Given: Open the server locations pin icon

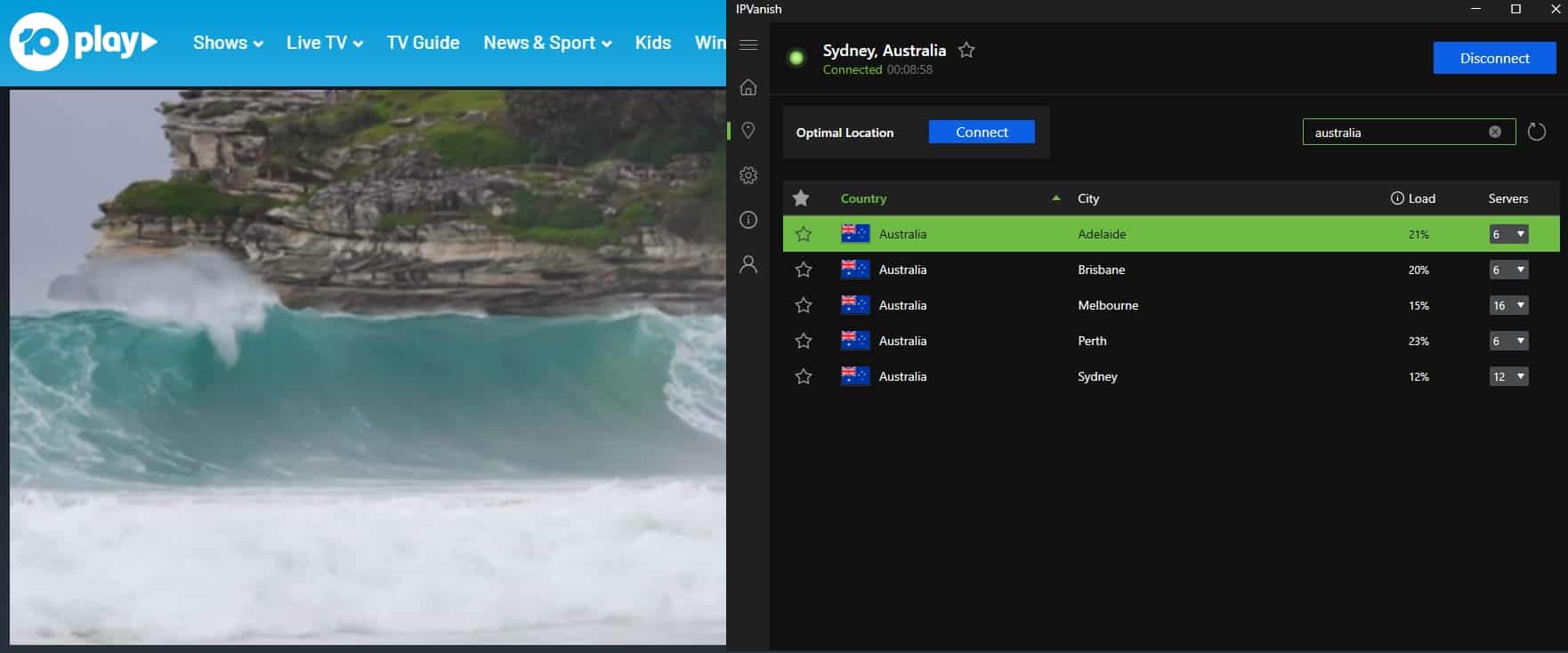Looking at the screenshot, I should (x=748, y=131).
